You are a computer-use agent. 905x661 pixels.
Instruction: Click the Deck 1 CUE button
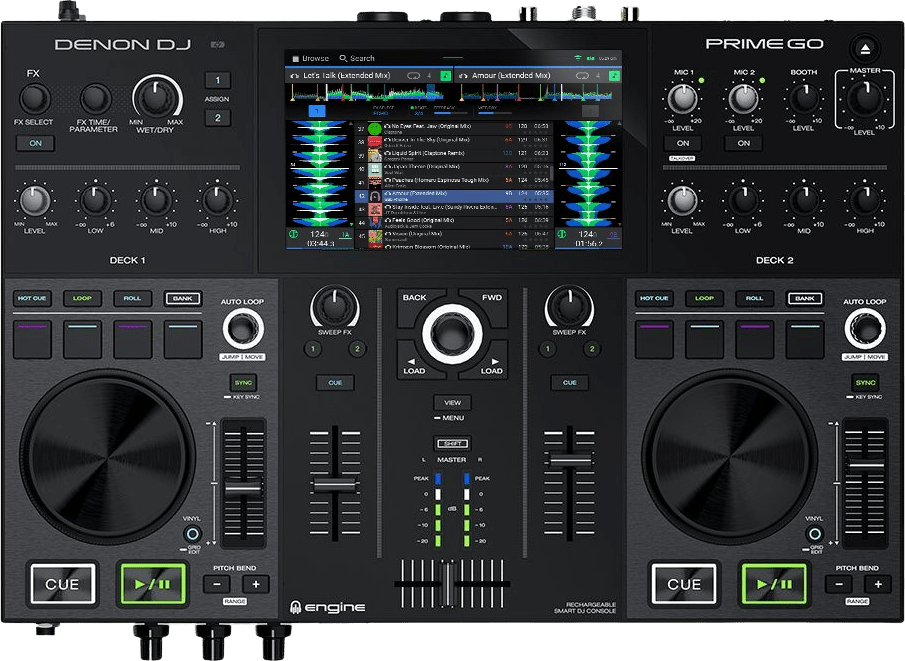(x=62, y=584)
